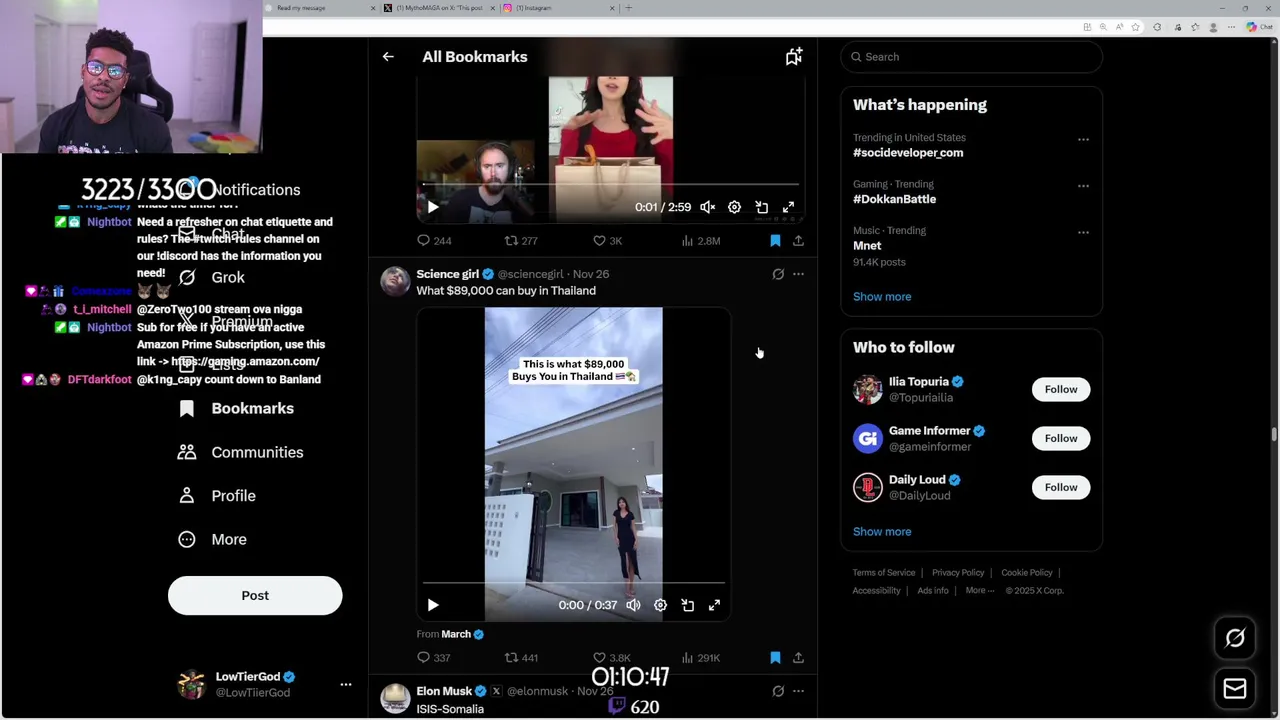Open the bookmark folder icon in header
Viewport: 1280px width, 720px height.
[x=793, y=57]
